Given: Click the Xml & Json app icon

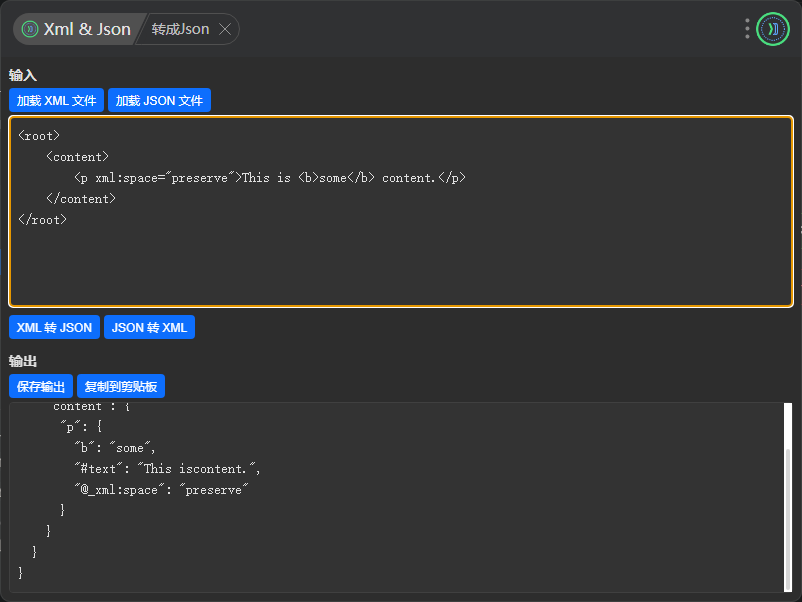Looking at the screenshot, I should pyautogui.click(x=30, y=29).
